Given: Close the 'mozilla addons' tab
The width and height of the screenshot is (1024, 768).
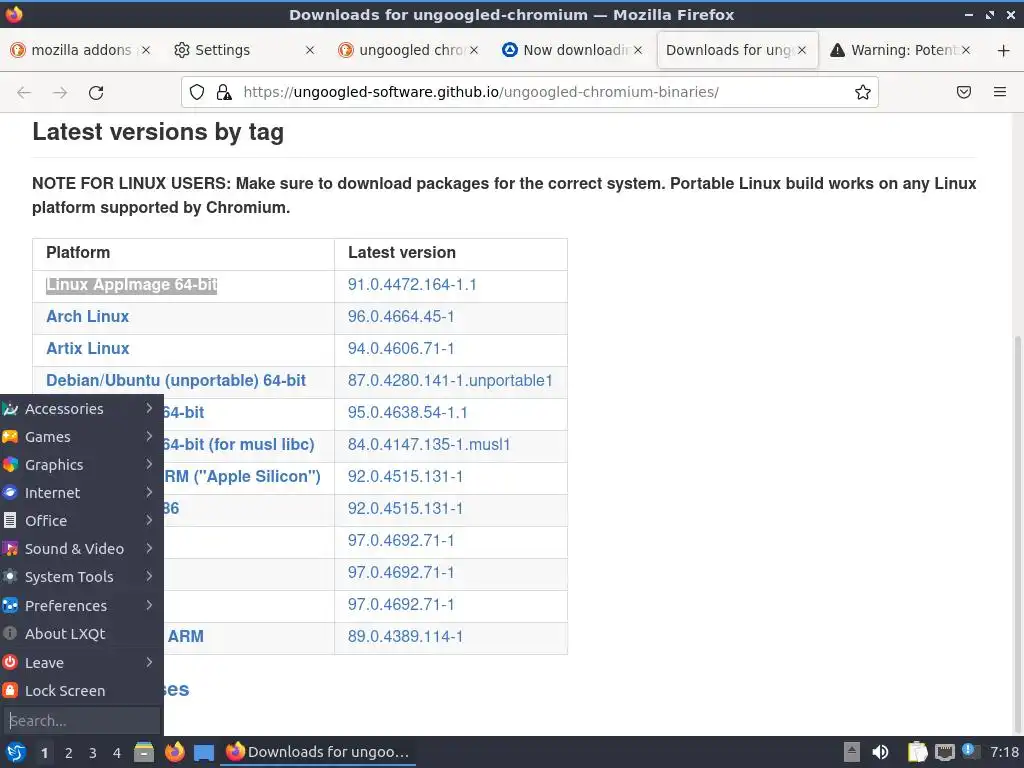Looking at the screenshot, I should tap(146, 50).
